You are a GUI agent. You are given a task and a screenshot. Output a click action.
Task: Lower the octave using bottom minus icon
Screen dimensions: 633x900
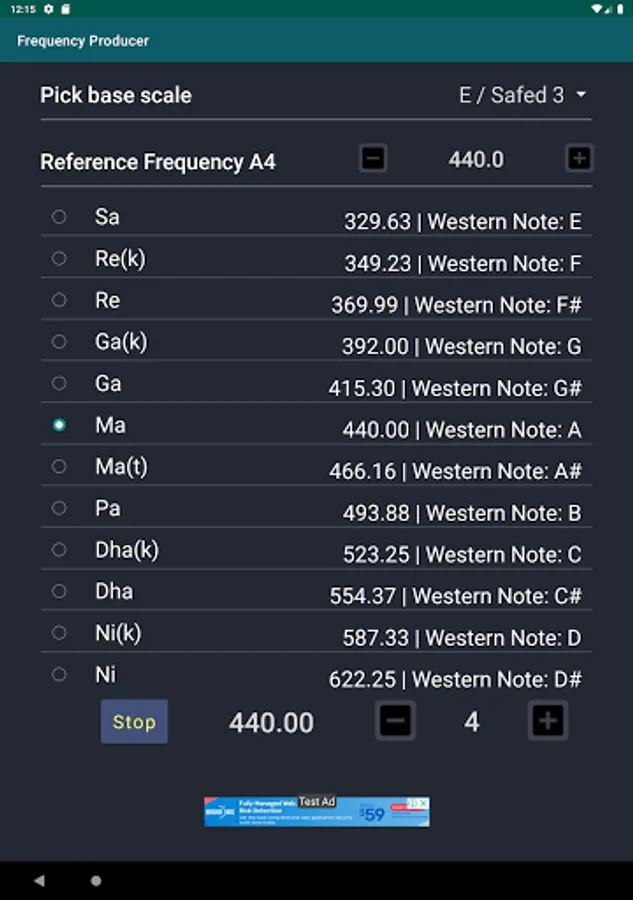pyautogui.click(x=396, y=721)
